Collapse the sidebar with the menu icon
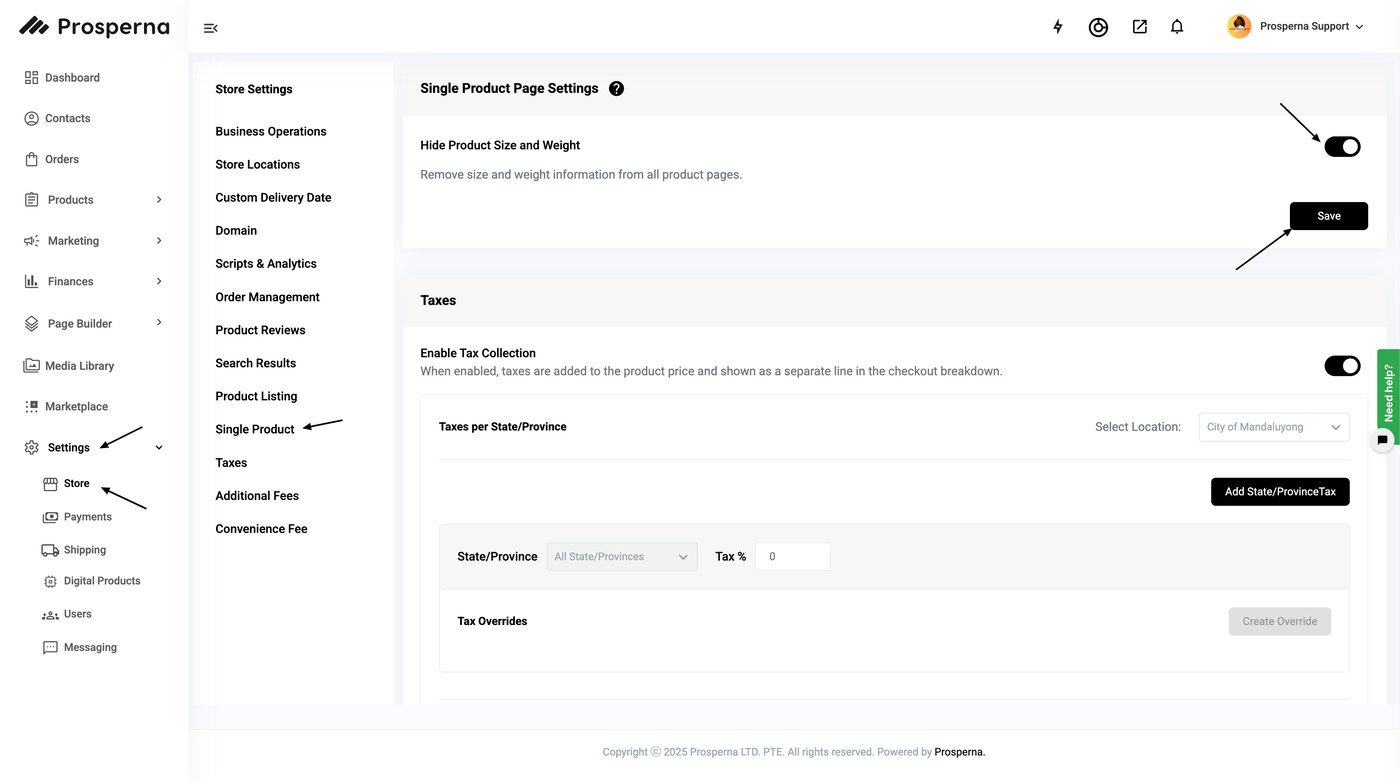Image resolution: width=1400 pixels, height=784 pixels. pyautogui.click(x=210, y=28)
